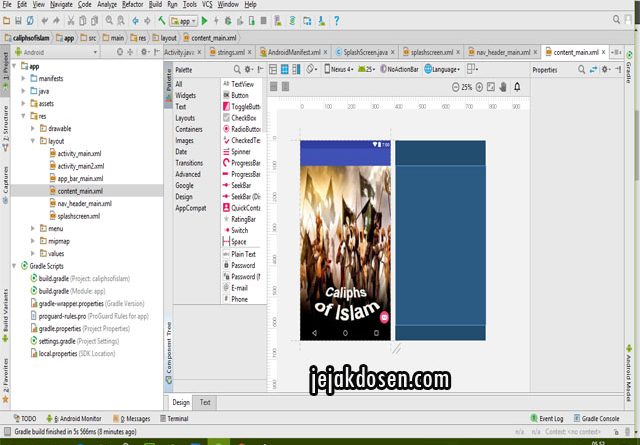Select the first ProgressBar widget in Palette

[242, 163]
